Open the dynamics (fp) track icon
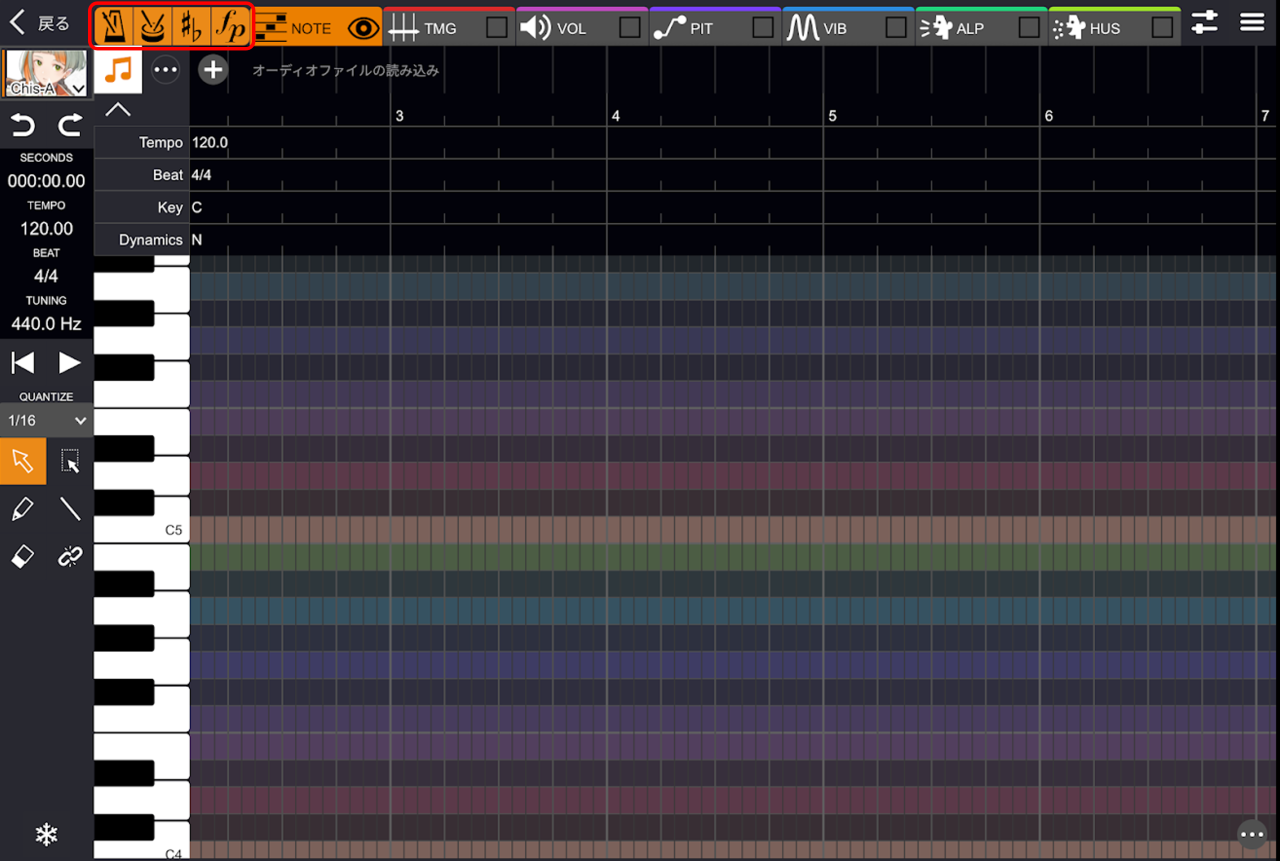 click(x=230, y=27)
